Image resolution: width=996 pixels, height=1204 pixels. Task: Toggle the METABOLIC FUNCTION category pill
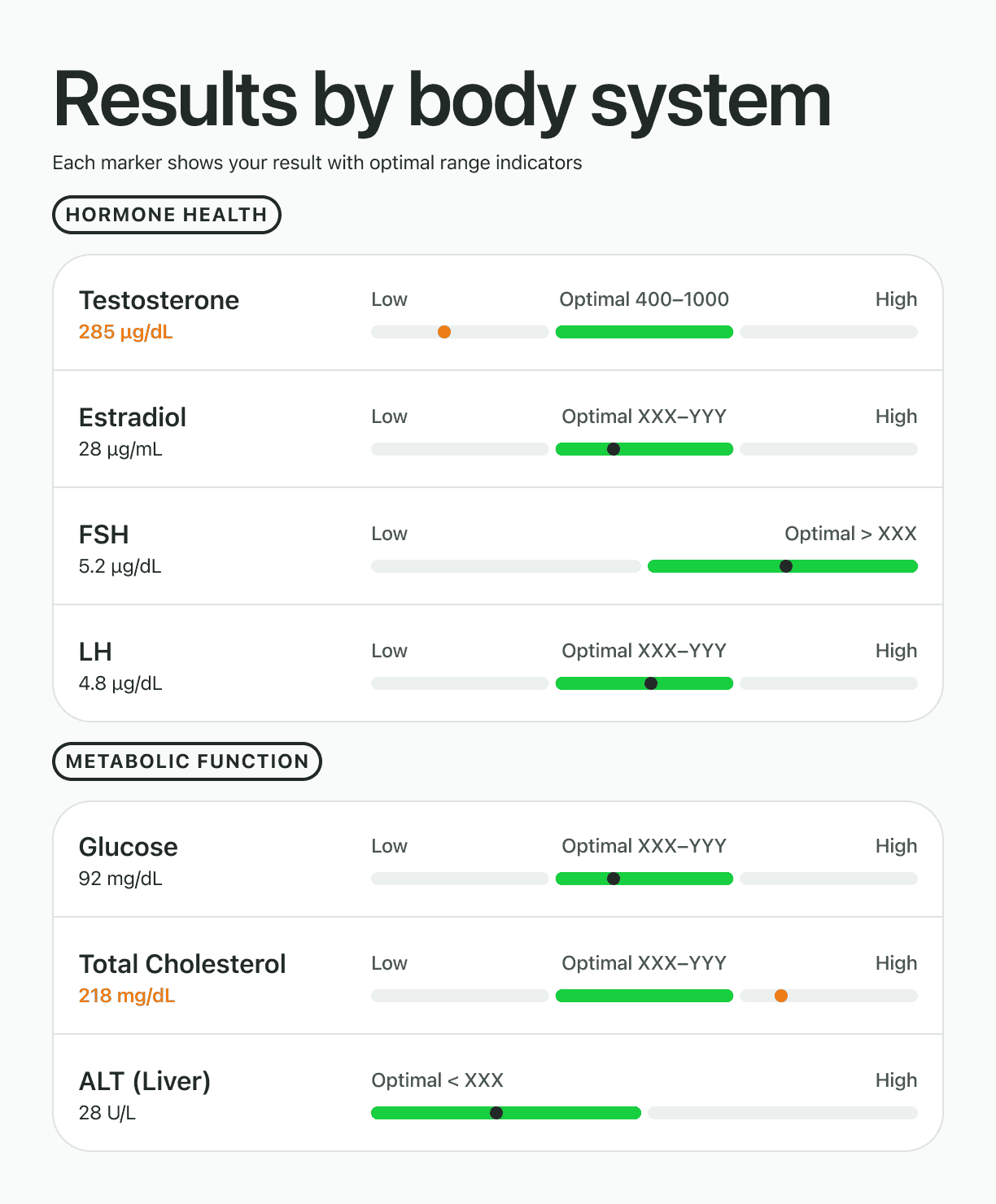pyautogui.click(x=186, y=761)
